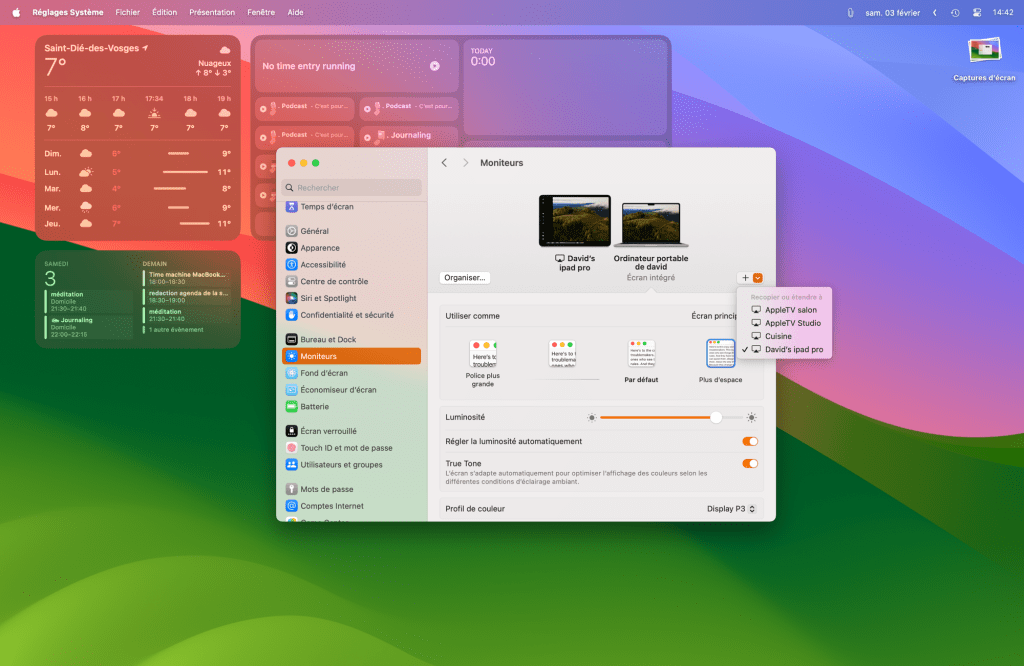Turn off the True Tone switch

click(750, 464)
